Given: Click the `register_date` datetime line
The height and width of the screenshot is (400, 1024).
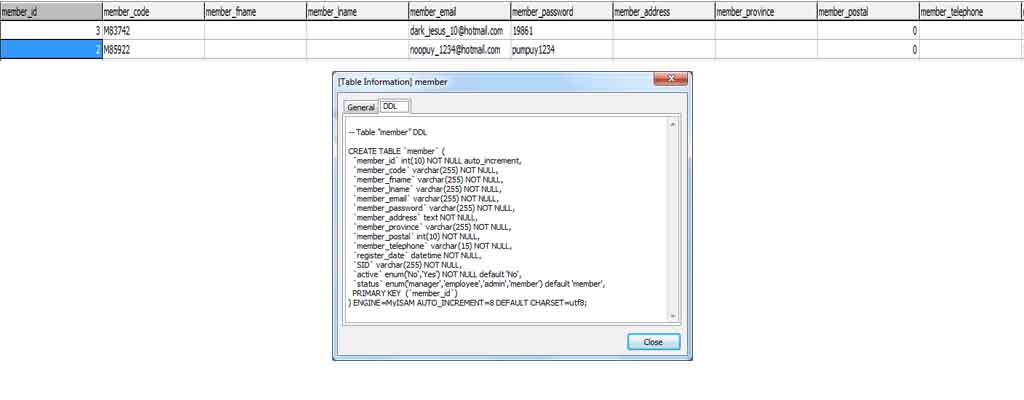Looking at the screenshot, I should tap(416, 256).
